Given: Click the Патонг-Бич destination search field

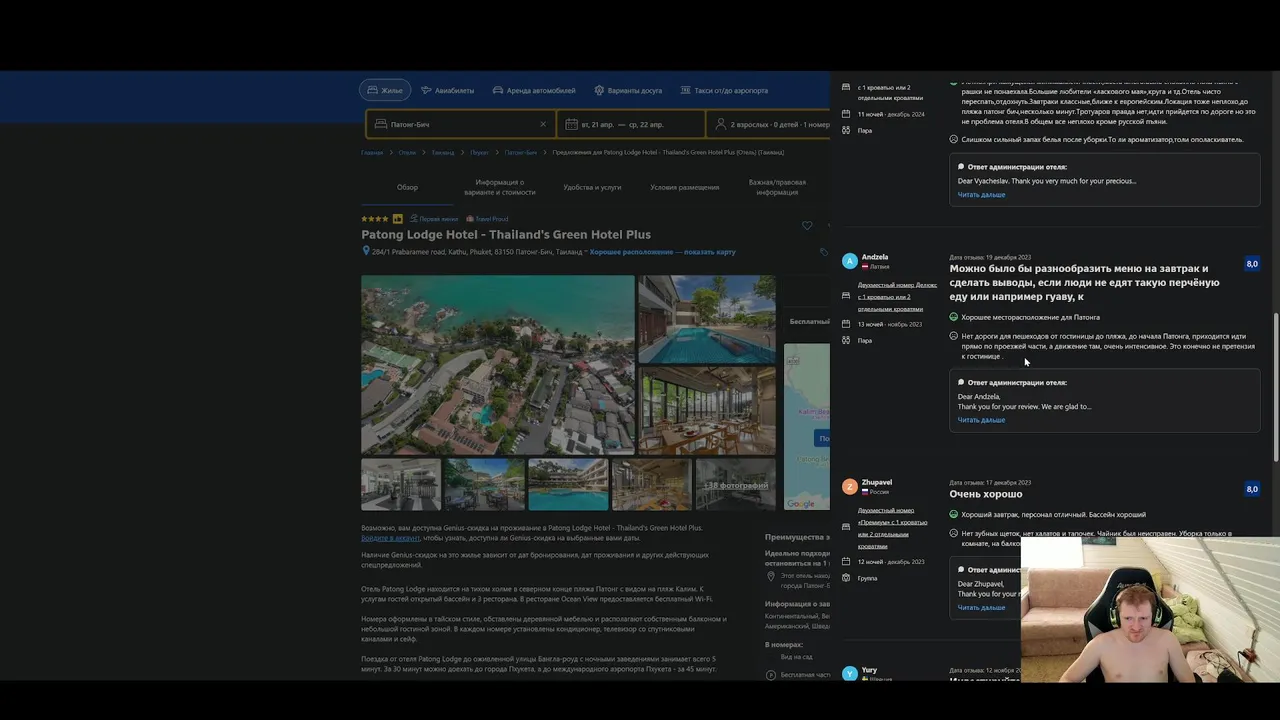Looking at the screenshot, I should (x=462, y=124).
